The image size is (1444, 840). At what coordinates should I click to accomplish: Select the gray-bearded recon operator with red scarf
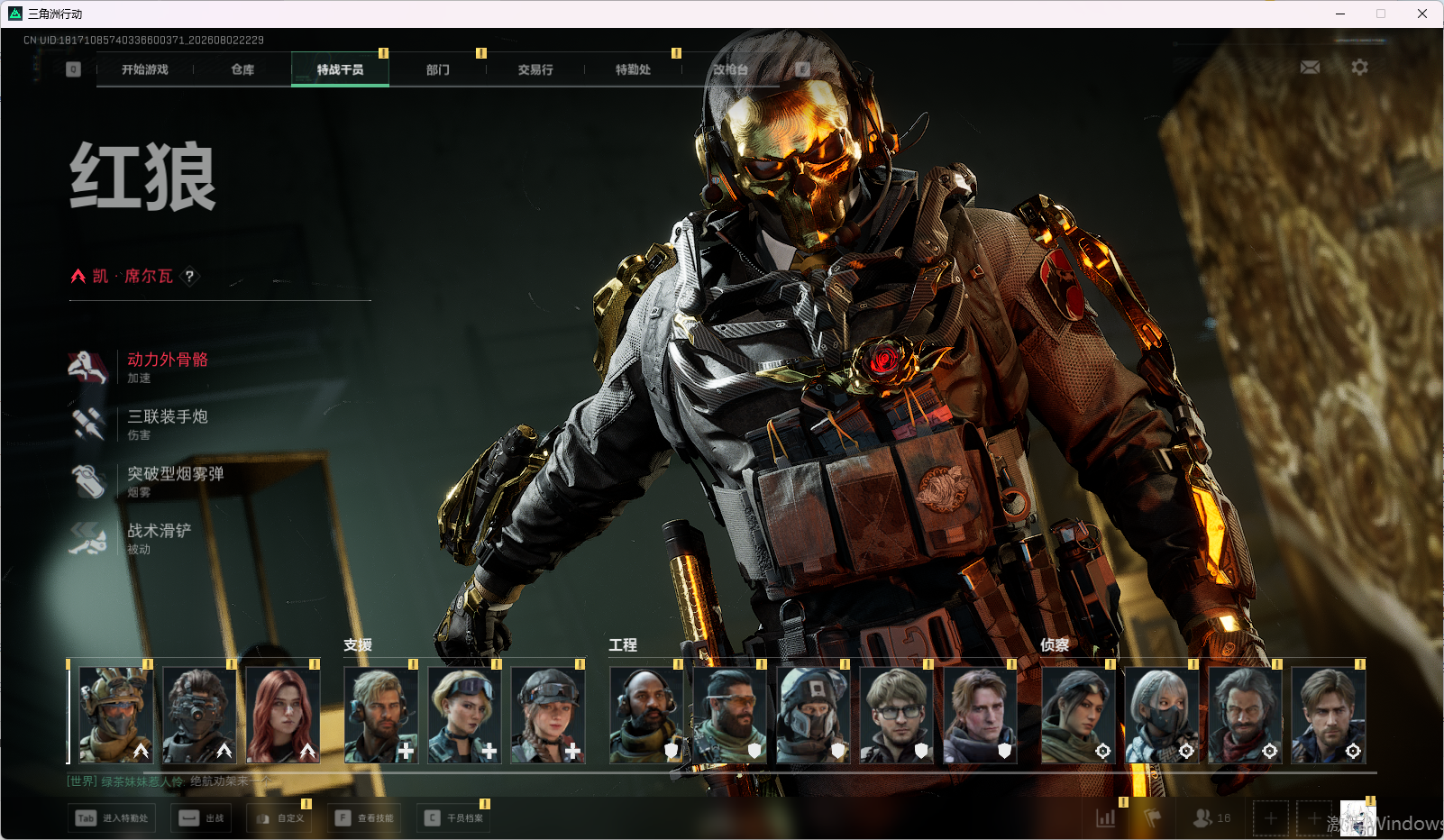tap(1245, 716)
